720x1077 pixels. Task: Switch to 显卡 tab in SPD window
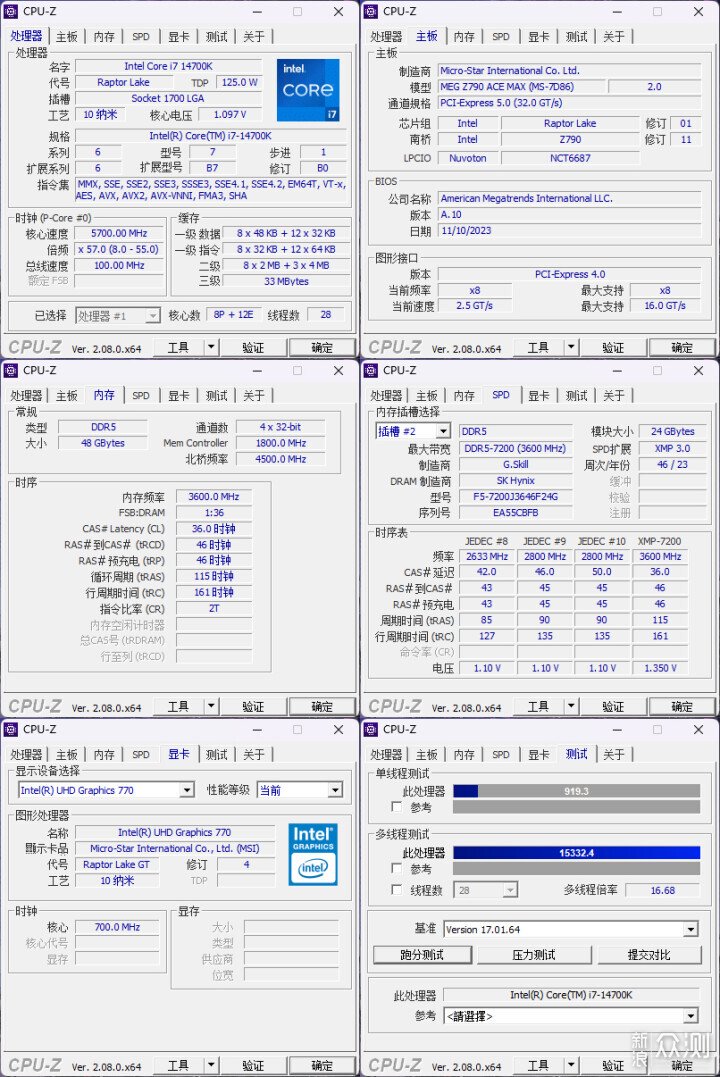[x=539, y=396]
